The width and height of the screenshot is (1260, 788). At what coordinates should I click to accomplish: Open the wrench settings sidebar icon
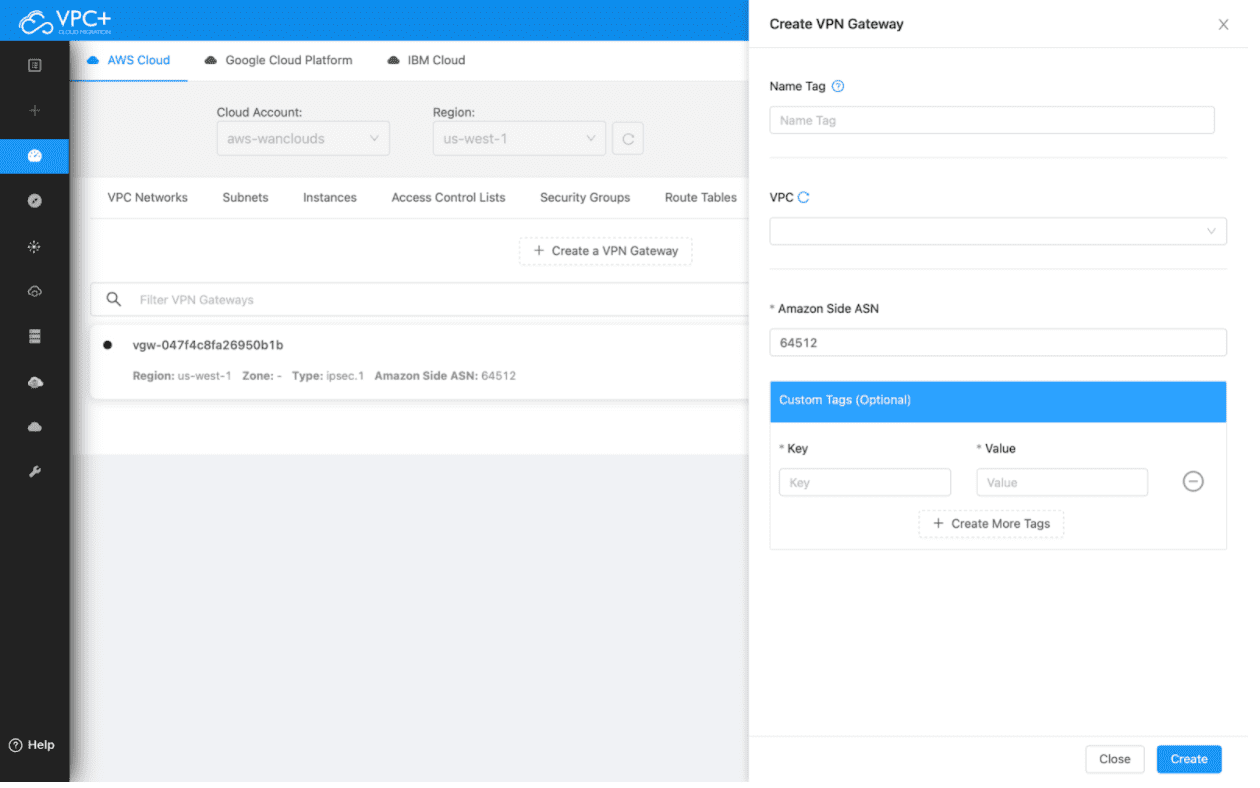coord(35,472)
